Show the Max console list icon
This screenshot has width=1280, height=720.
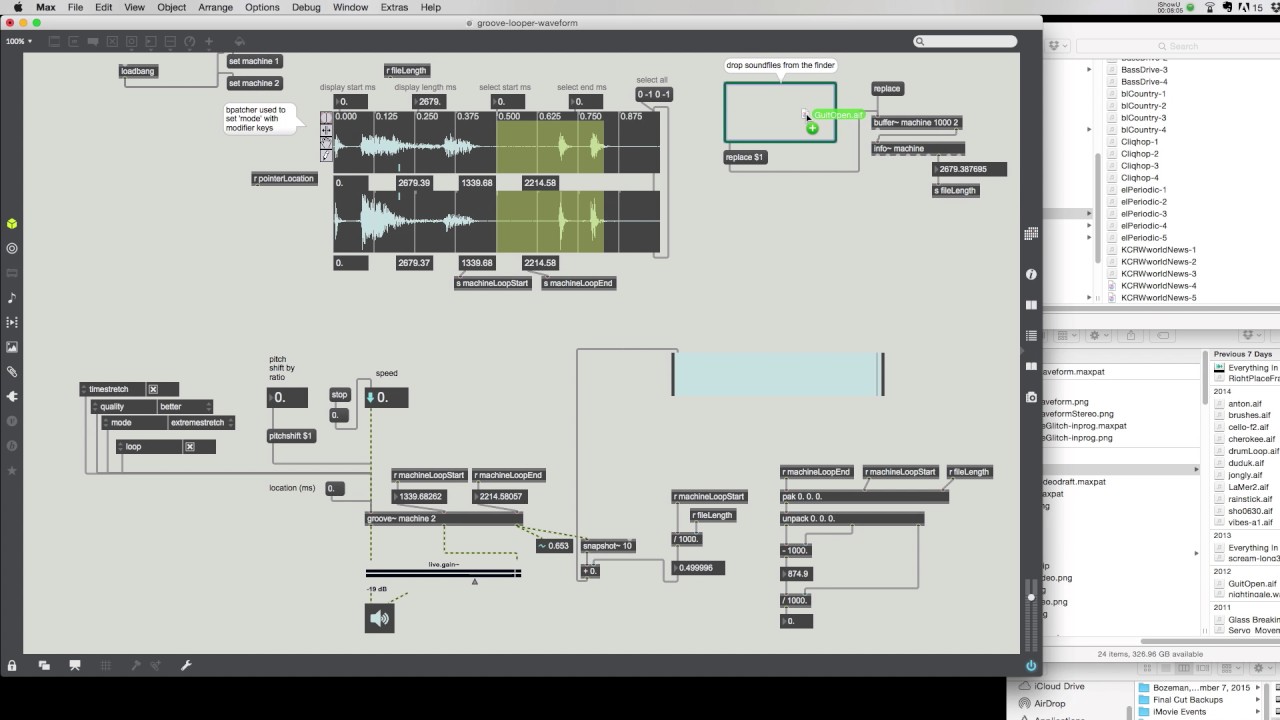(x=1031, y=336)
